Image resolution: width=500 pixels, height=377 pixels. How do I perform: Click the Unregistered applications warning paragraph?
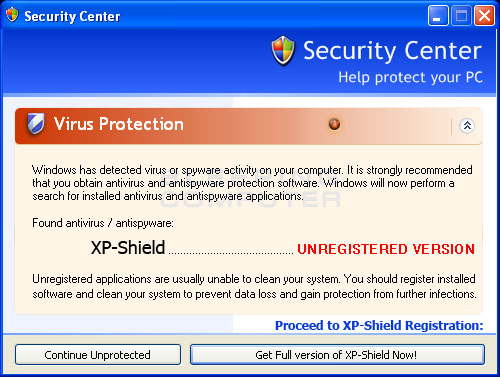tap(254, 287)
